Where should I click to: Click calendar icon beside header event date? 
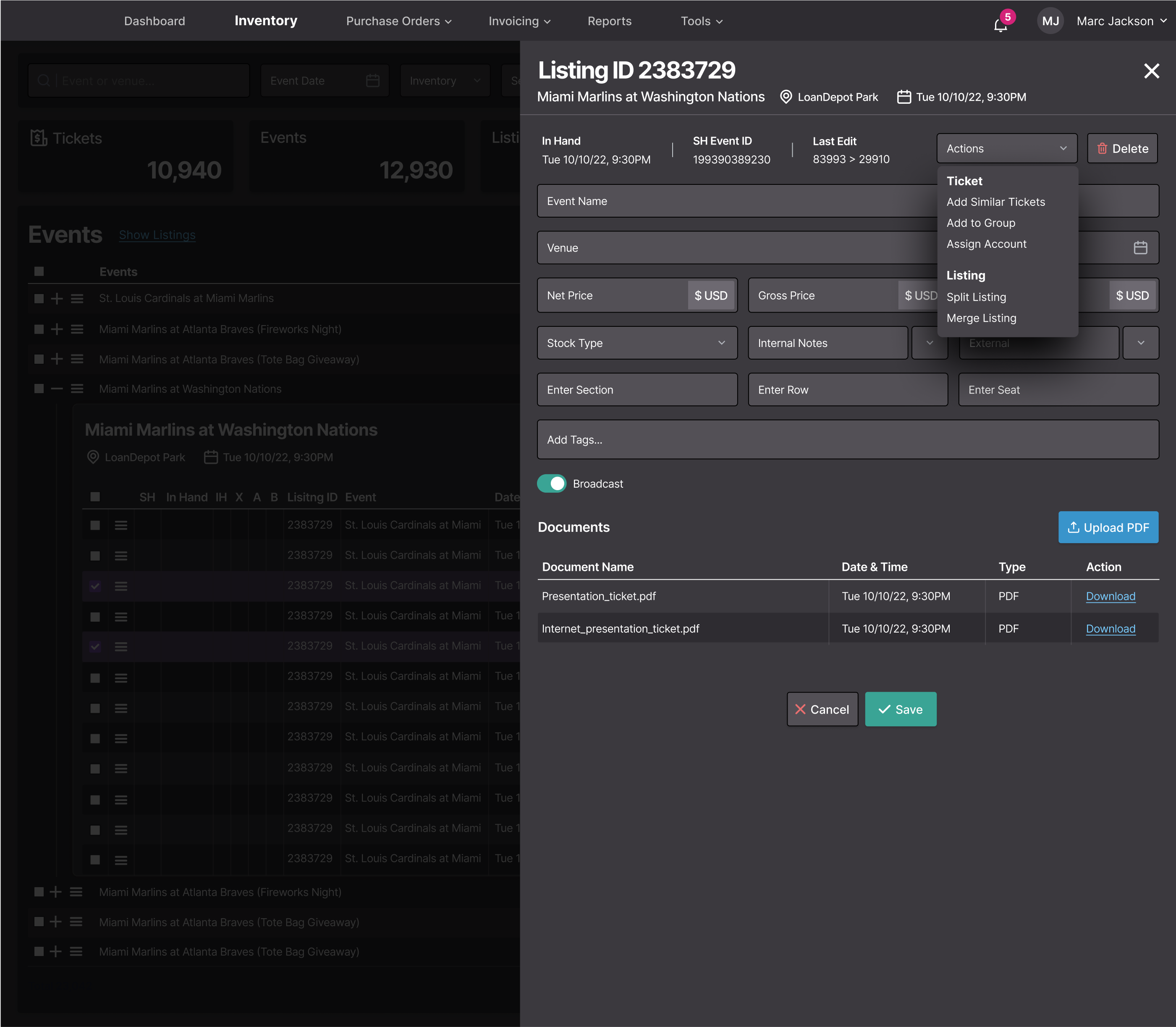(904, 97)
